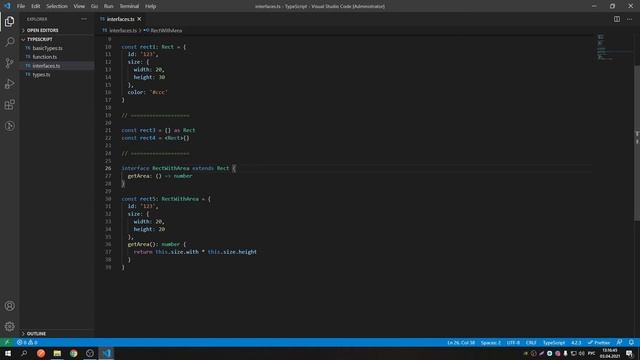Open the Terminal menu
Image resolution: width=640 pixels, height=360 pixels.
[x=129, y=6]
